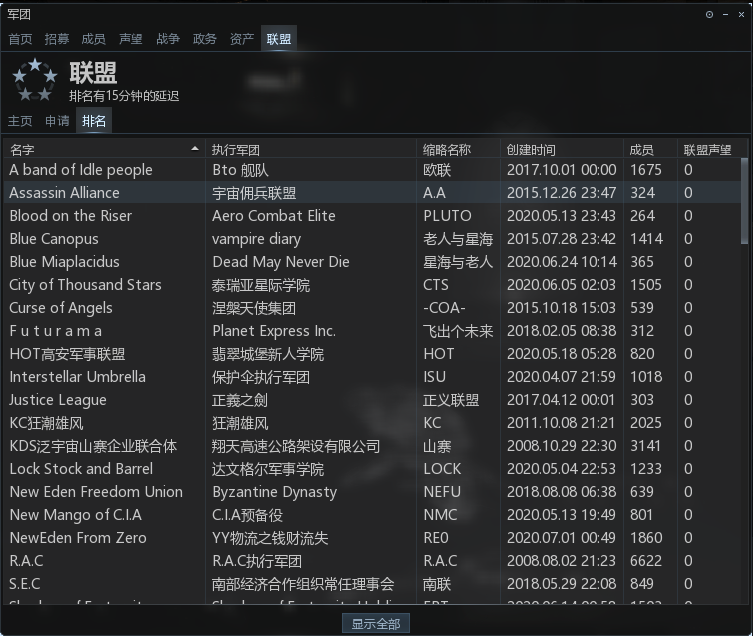Click executor corp vampire diary
753x636 pixels.
coord(256,239)
